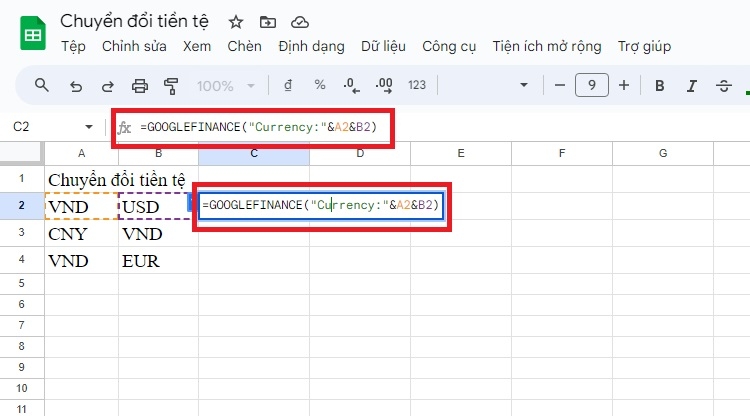
Task: Click into the formula bar text
Action: (x=258, y=127)
